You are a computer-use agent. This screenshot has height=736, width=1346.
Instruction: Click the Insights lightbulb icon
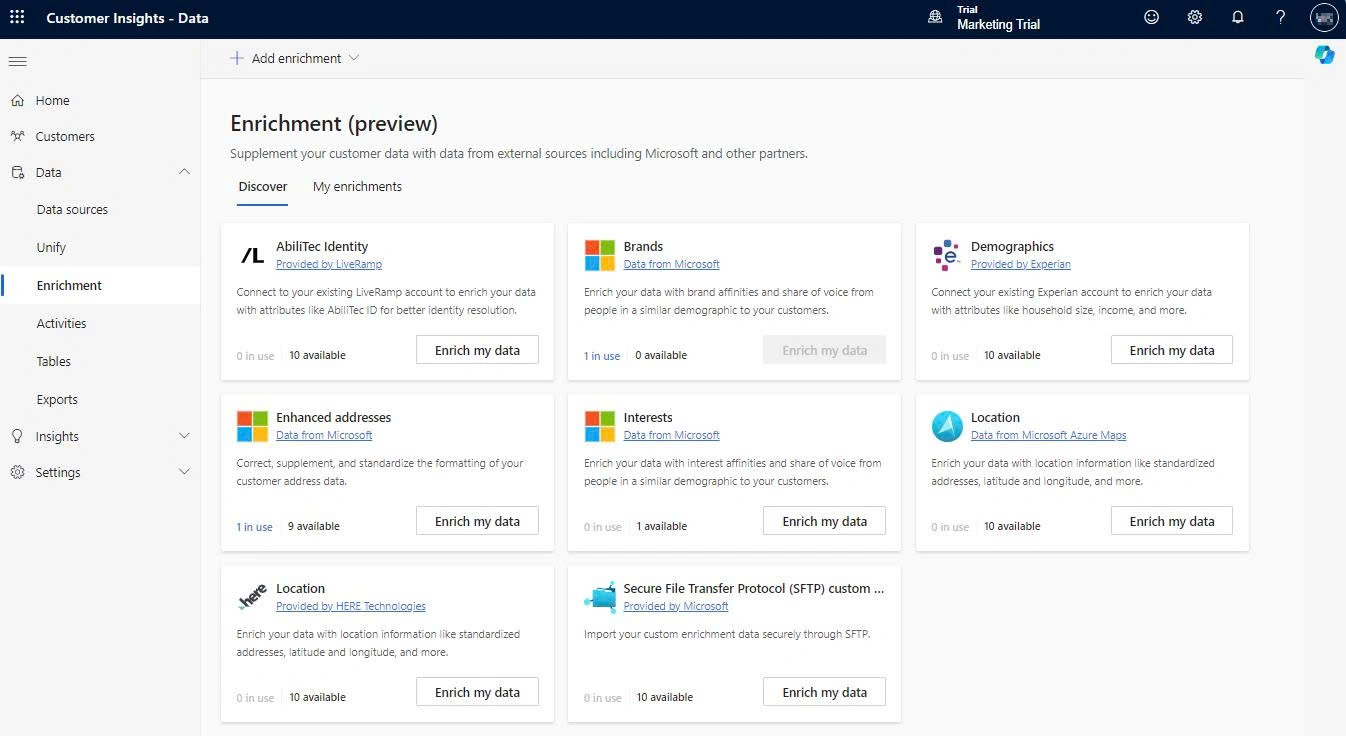point(17,436)
